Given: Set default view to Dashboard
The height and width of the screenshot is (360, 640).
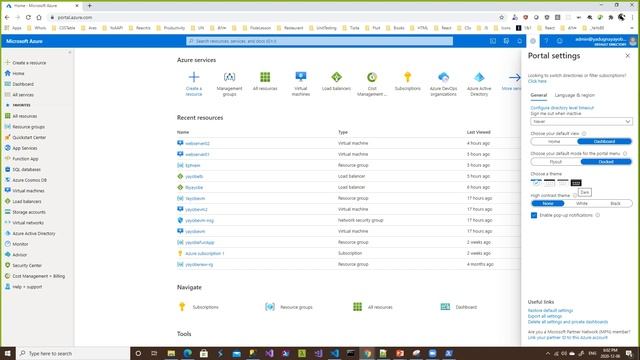Looking at the screenshot, I should point(604,142).
